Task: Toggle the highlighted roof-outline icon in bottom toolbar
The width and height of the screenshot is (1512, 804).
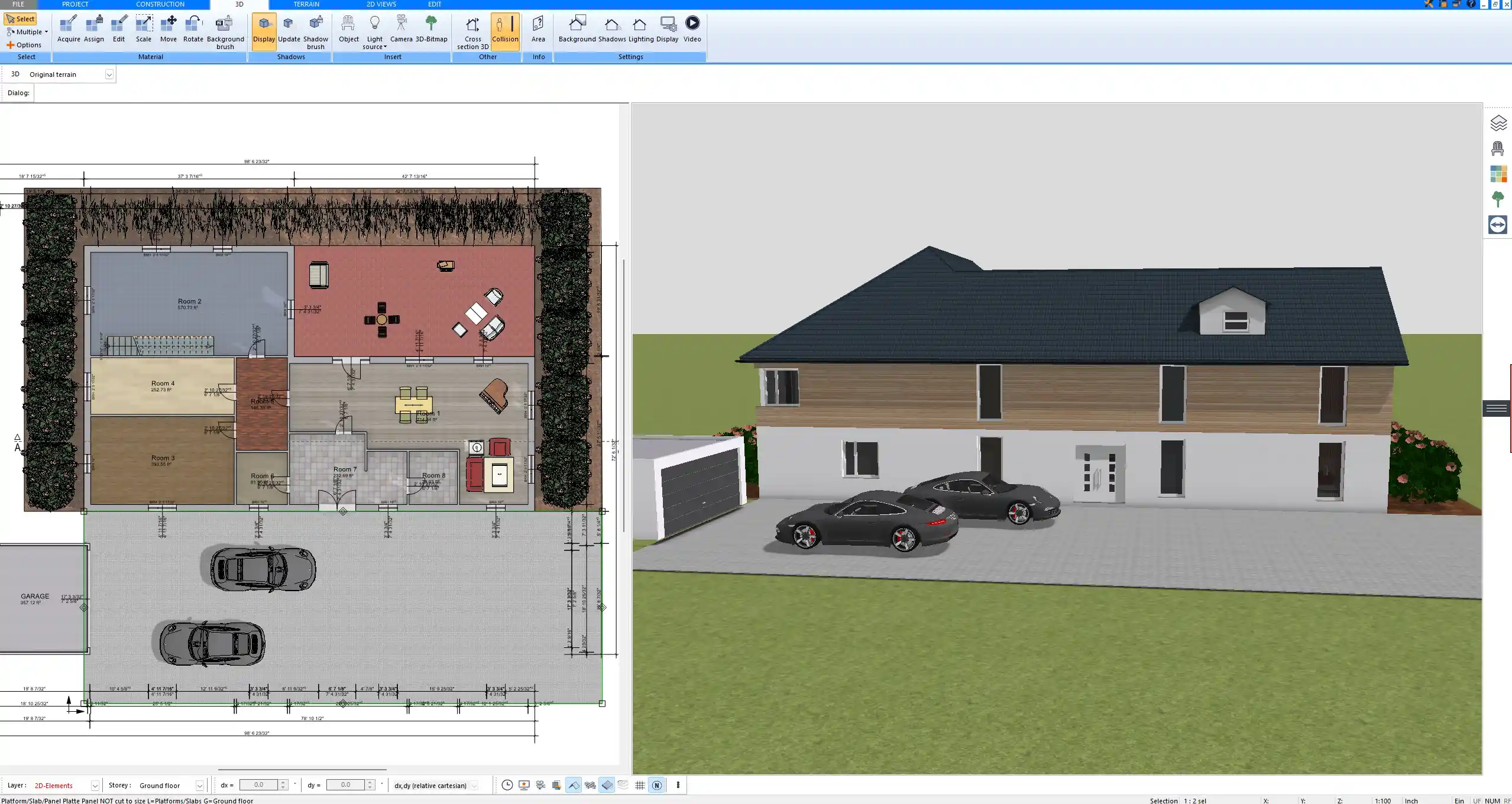Action: pos(574,785)
